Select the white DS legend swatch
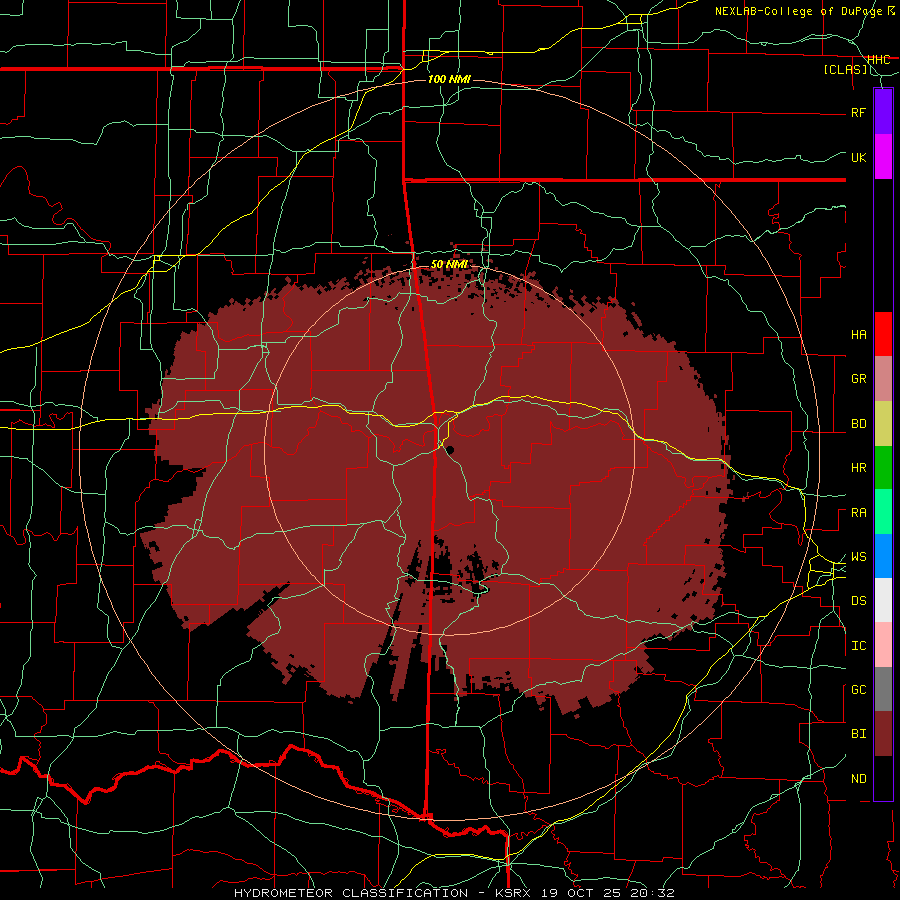Viewport: 900px width, 900px height. point(883,600)
